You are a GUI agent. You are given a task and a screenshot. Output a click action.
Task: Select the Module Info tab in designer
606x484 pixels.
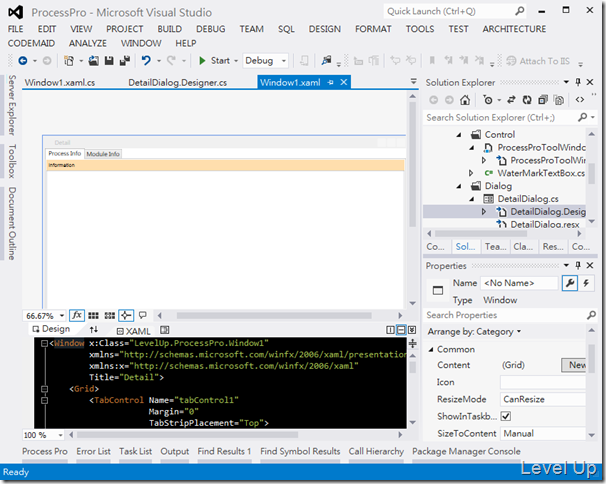coord(103,154)
